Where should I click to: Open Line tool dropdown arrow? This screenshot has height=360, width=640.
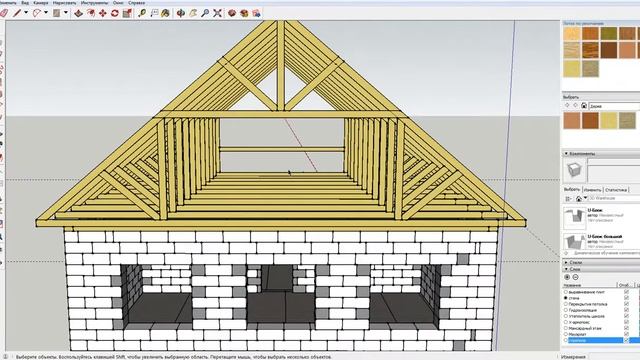[x=26, y=13]
